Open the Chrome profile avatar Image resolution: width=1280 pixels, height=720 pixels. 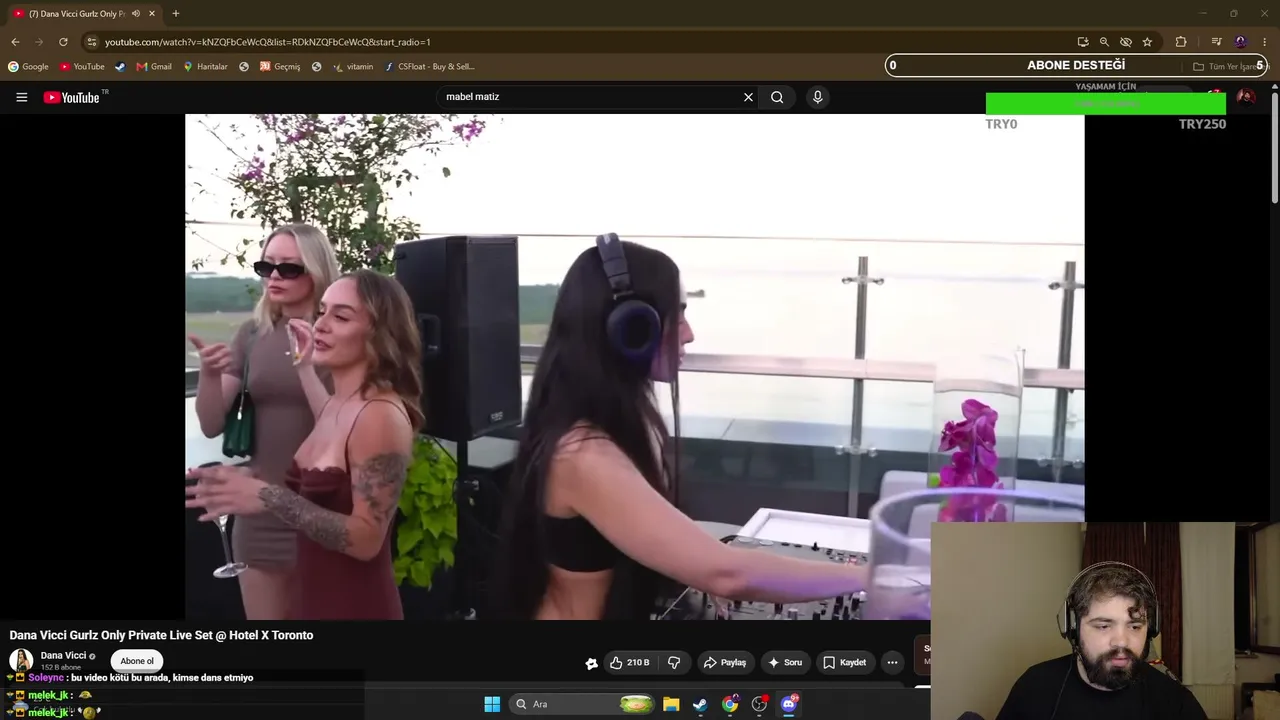coord(1241,42)
